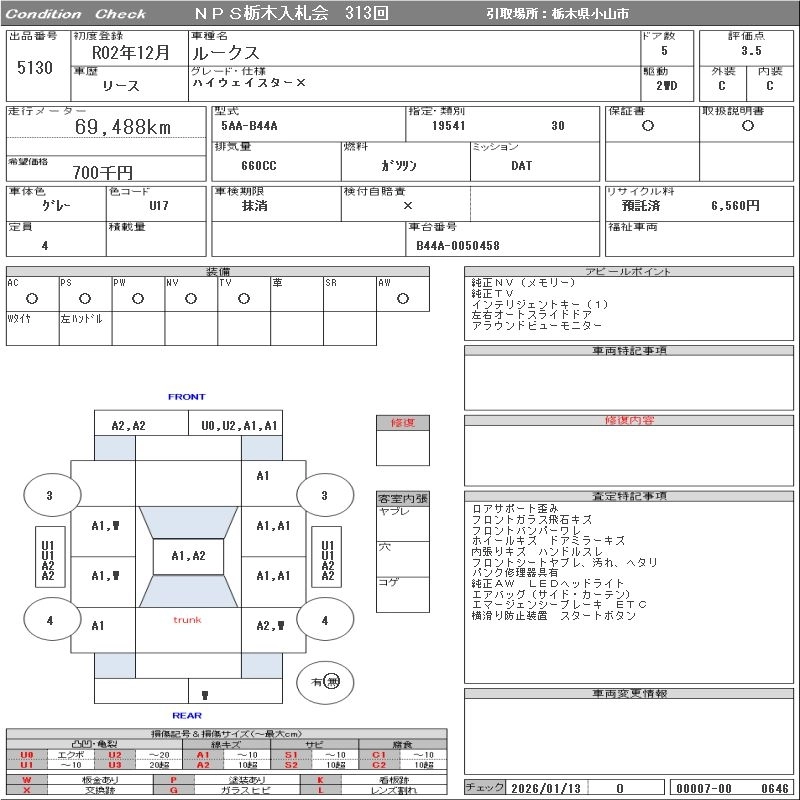
Task: Click the コゲ interior row
Action: [403, 594]
